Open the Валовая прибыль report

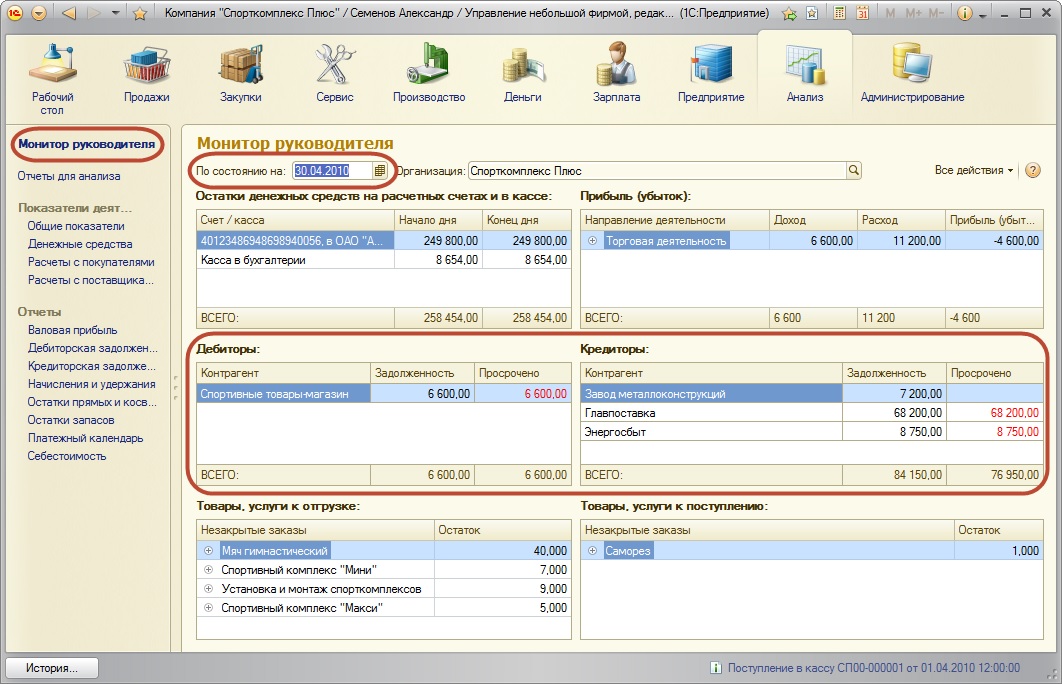[73, 330]
